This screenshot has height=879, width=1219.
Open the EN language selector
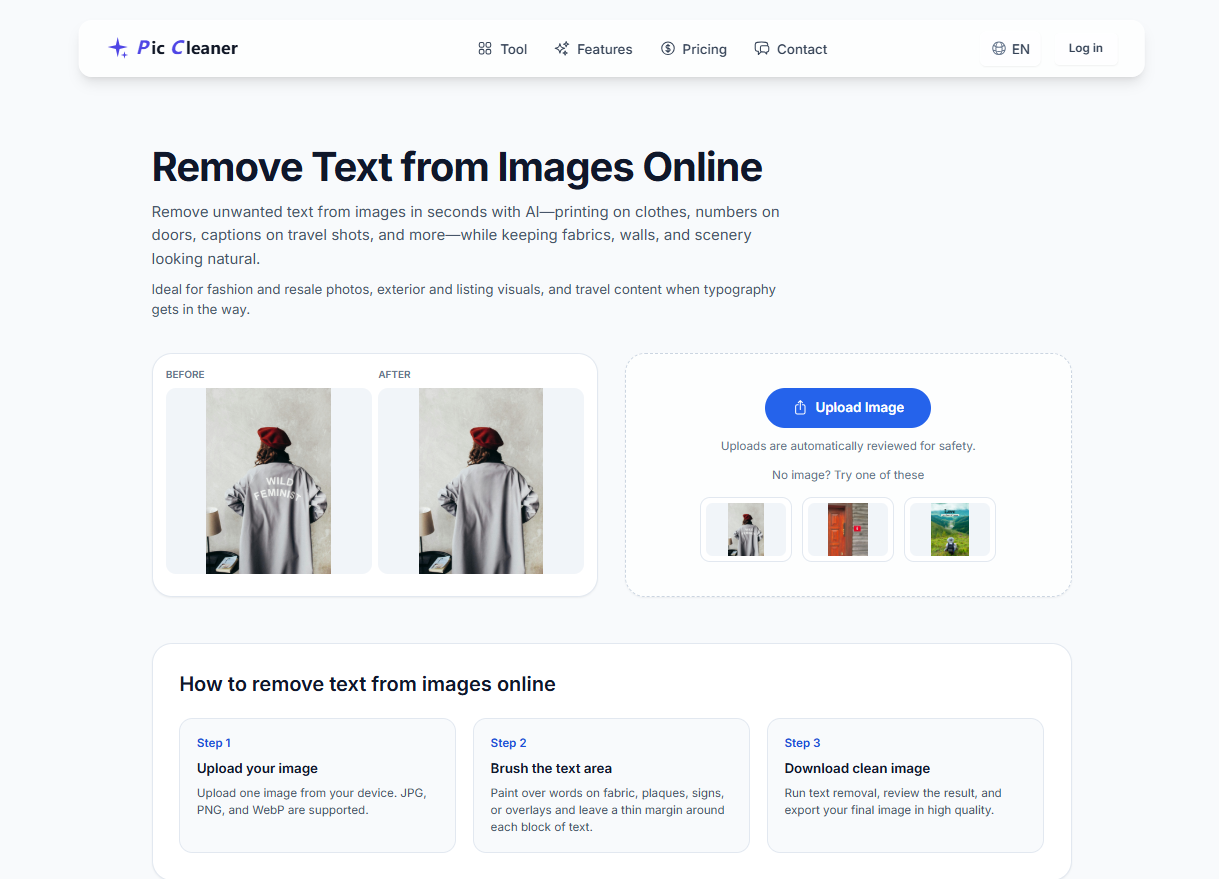pos(1011,47)
